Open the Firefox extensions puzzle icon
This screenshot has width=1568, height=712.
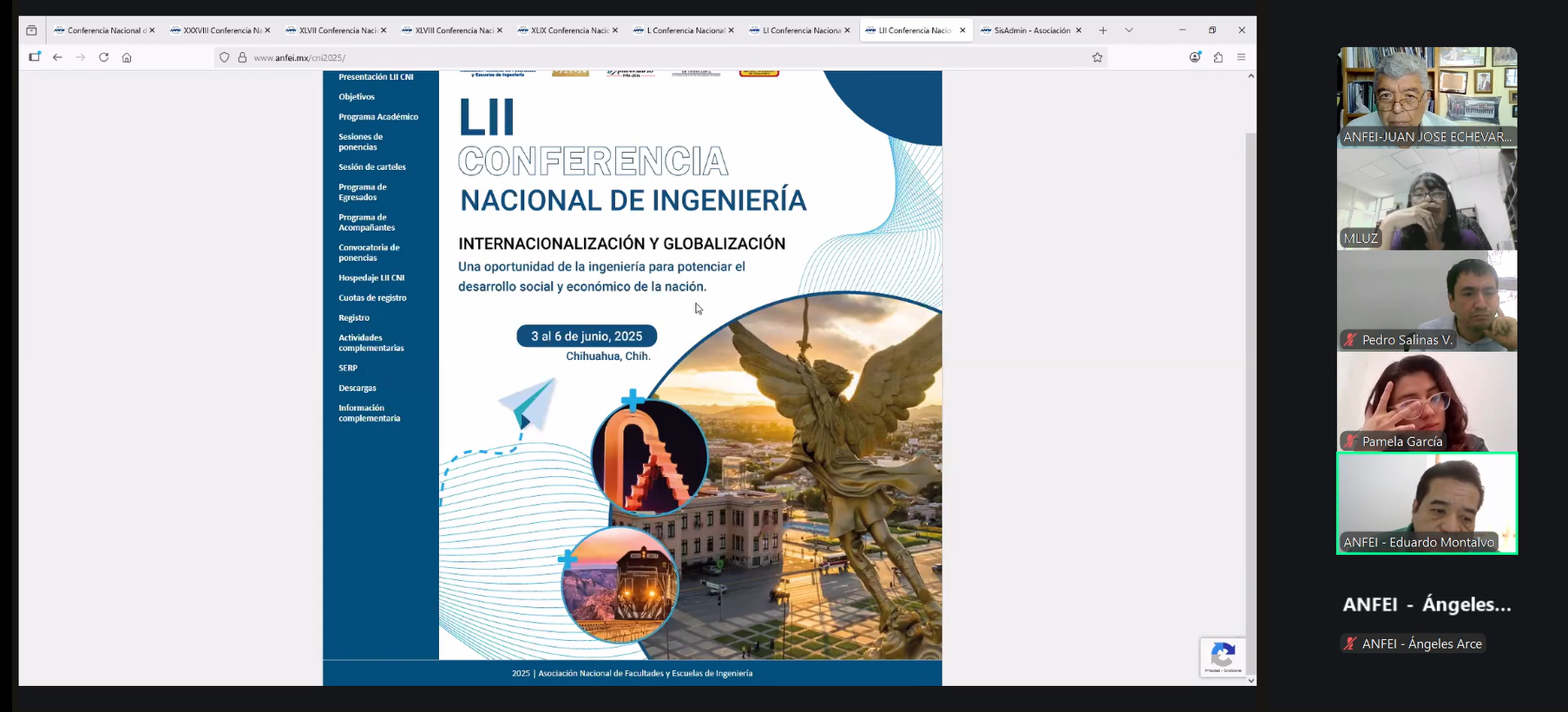click(x=1218, y=57)
